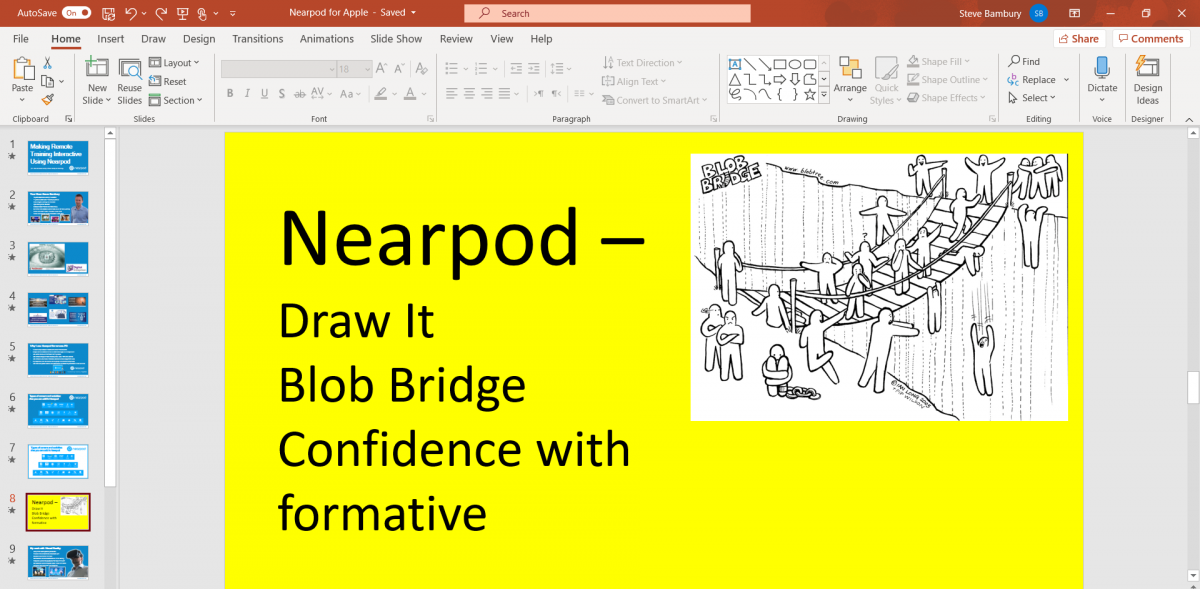Clear all formatting icon
Viewport: 1200px width, 589px height.
point(424,69)
